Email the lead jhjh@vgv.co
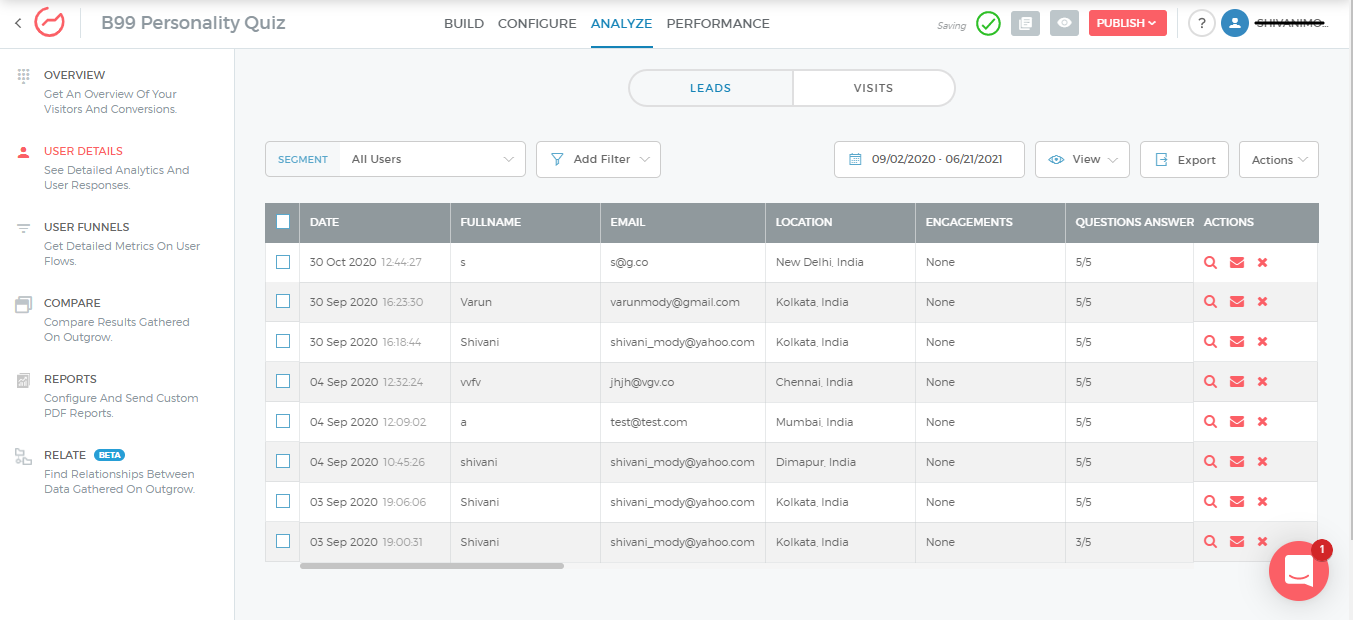 point(1237,382)
